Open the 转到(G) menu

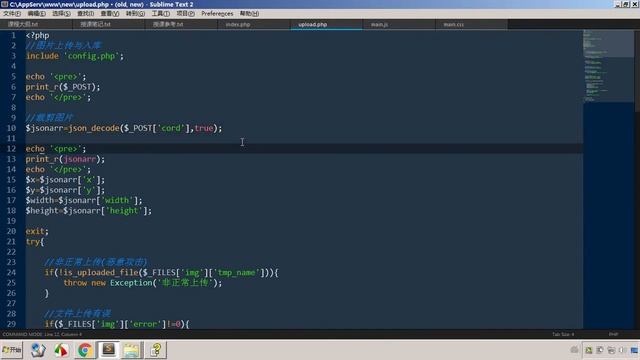tap(135, 13)
